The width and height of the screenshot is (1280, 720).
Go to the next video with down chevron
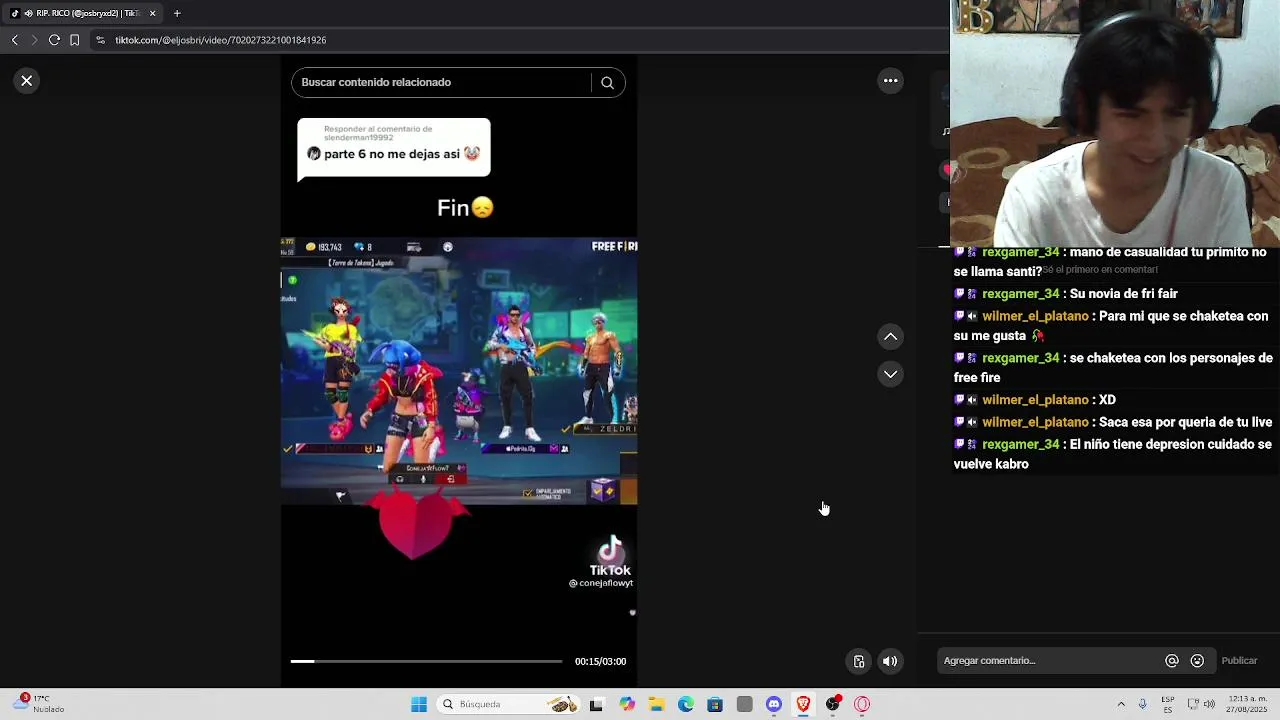tap(890, 374)
